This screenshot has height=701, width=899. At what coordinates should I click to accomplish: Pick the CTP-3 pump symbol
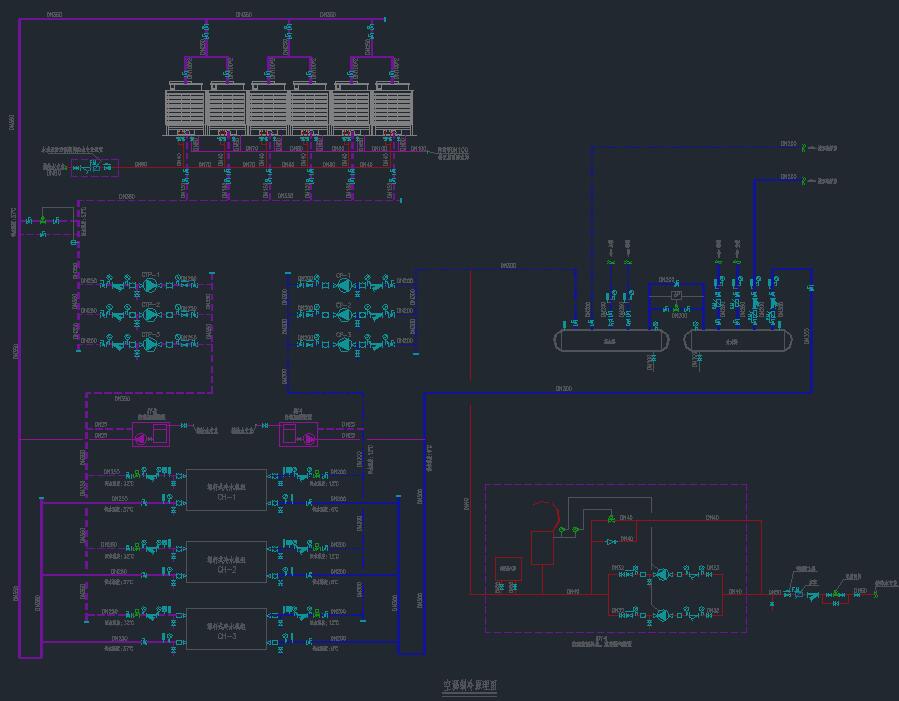150,343
